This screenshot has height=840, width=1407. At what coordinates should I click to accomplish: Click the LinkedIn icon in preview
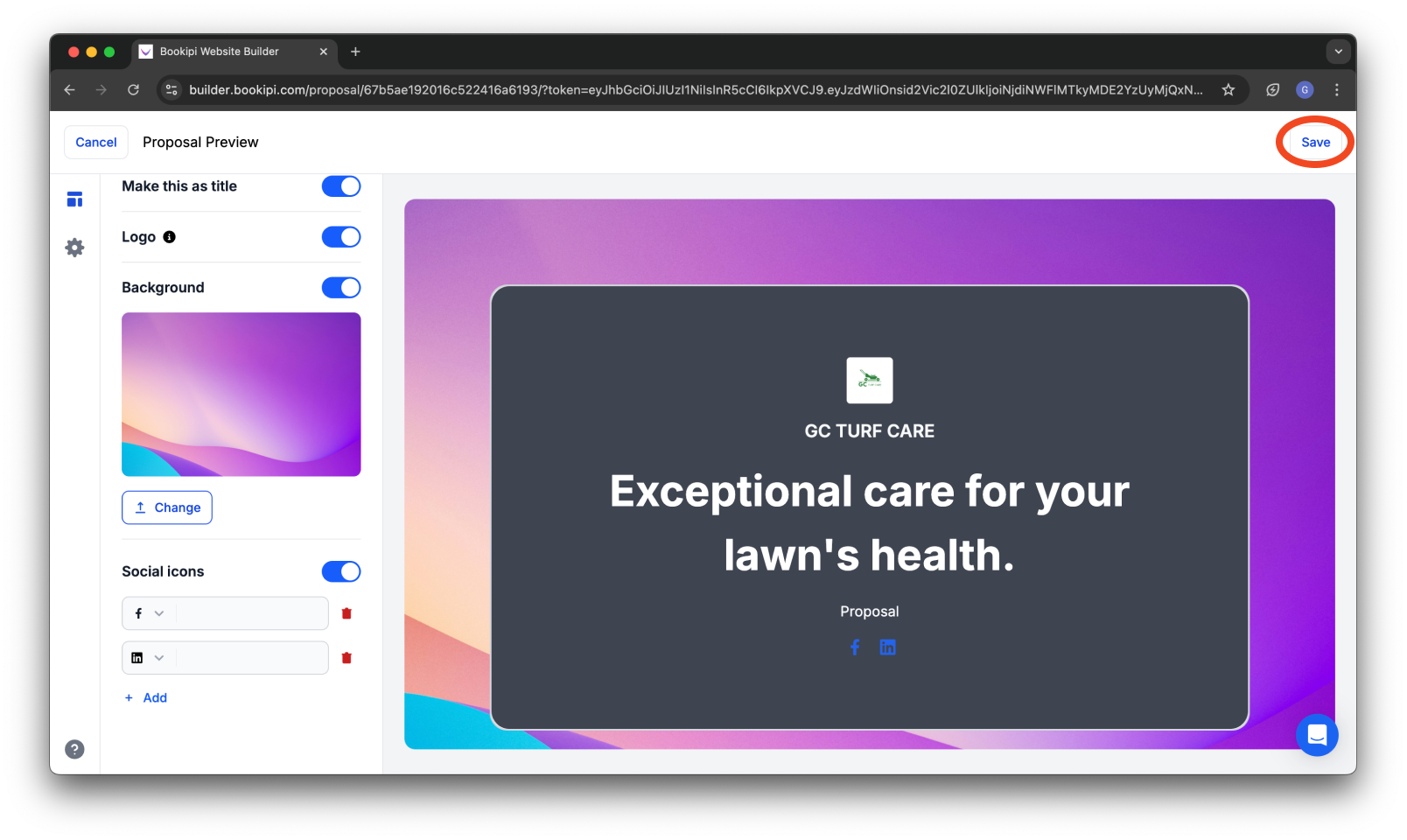887,647
